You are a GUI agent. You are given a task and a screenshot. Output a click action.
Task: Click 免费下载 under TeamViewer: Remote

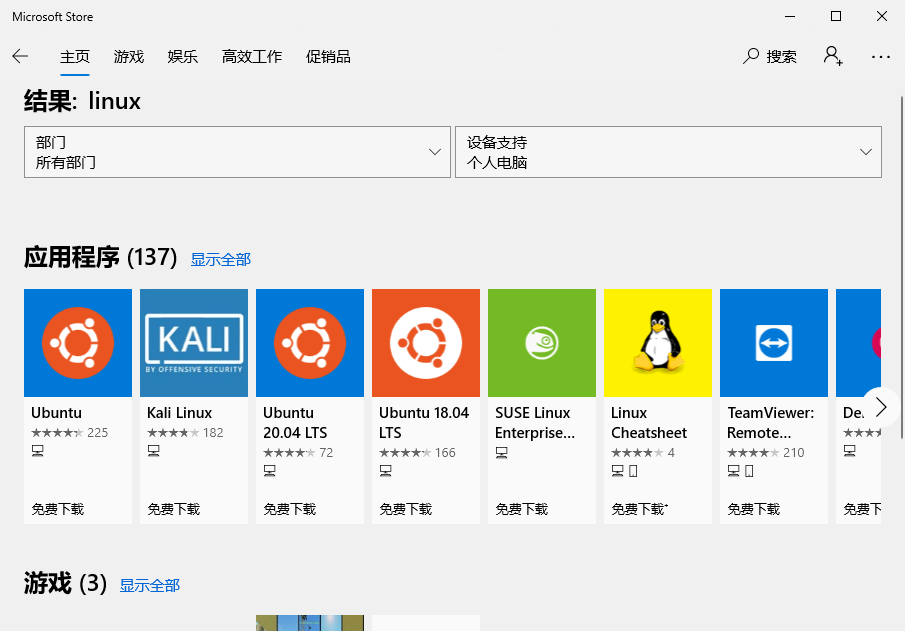[x=754, y=509]
